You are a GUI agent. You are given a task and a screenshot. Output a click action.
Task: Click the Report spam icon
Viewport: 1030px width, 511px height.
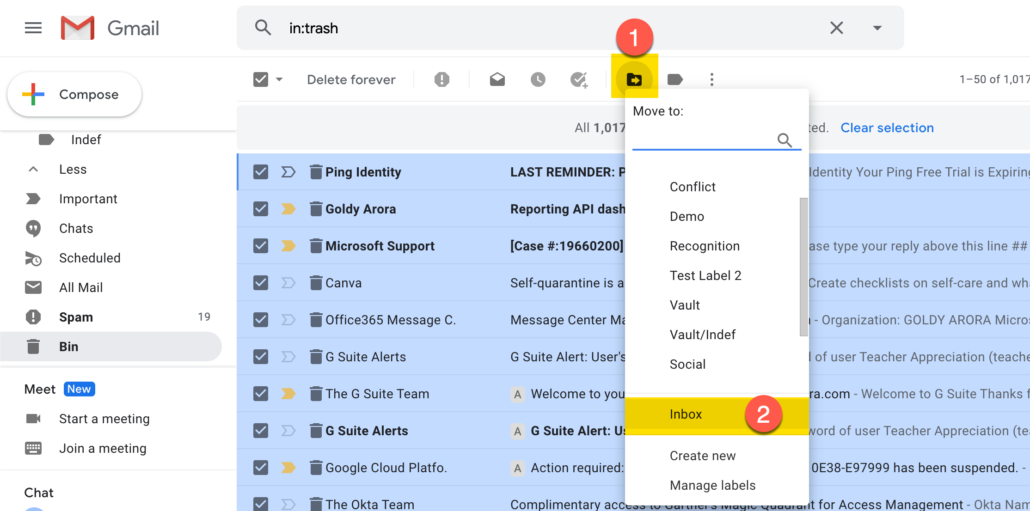[442, 79]
